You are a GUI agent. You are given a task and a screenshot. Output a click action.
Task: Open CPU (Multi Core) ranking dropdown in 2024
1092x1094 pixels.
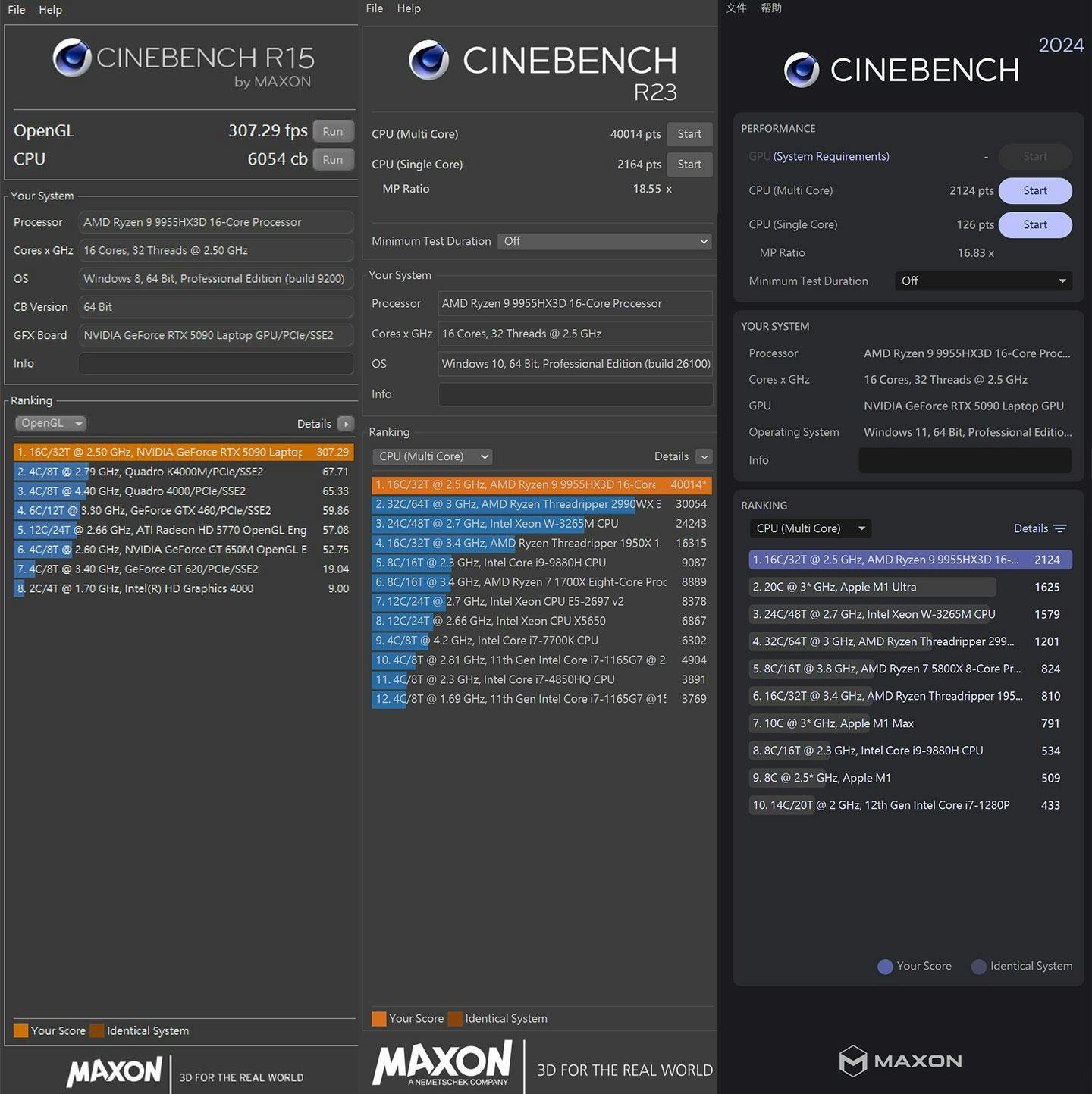pyautogui.click(x=810, y=528)
